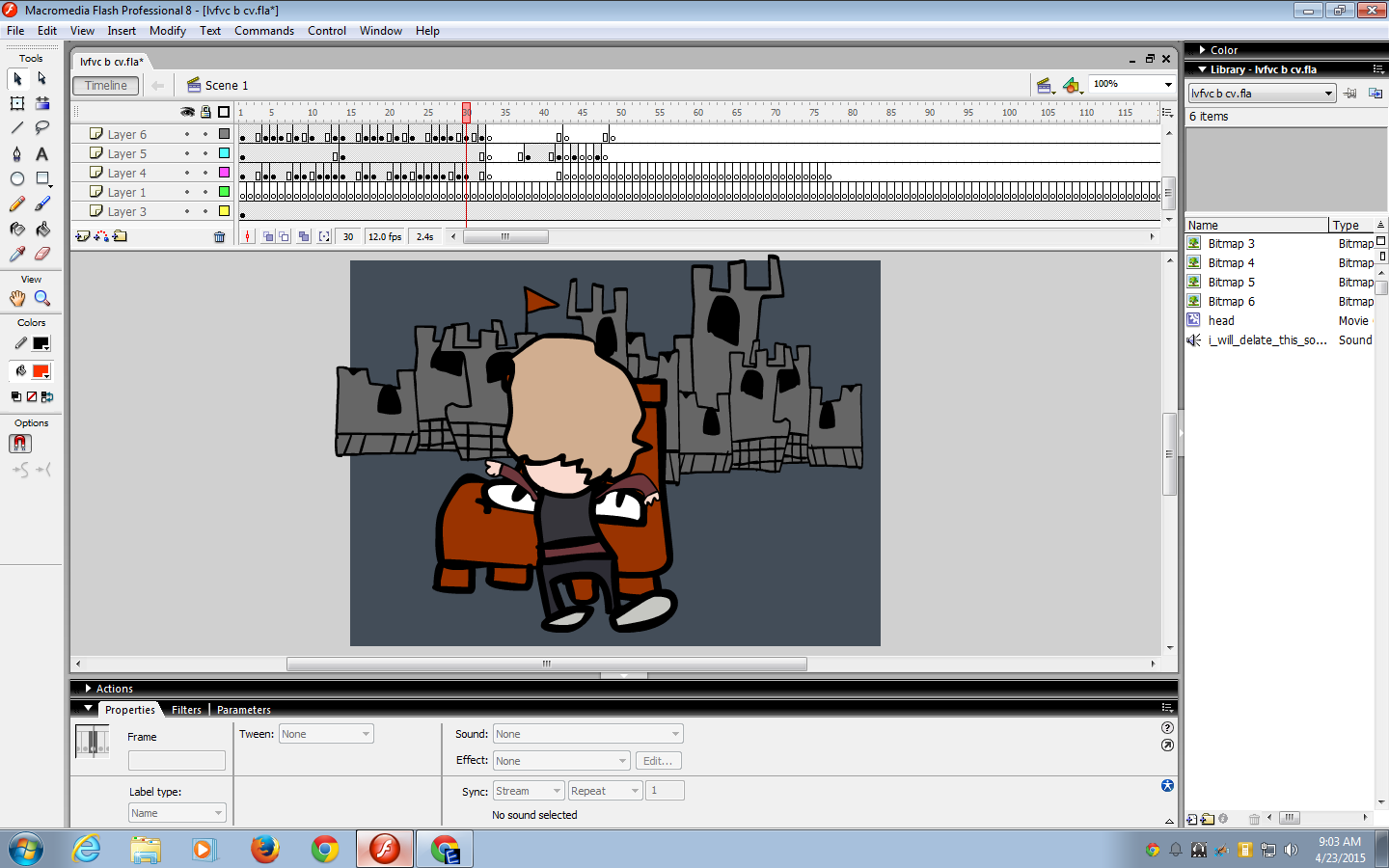Click the Edit Multiple Frames icon
Screen dimensions: 1389x868
[x=304, y=236]
